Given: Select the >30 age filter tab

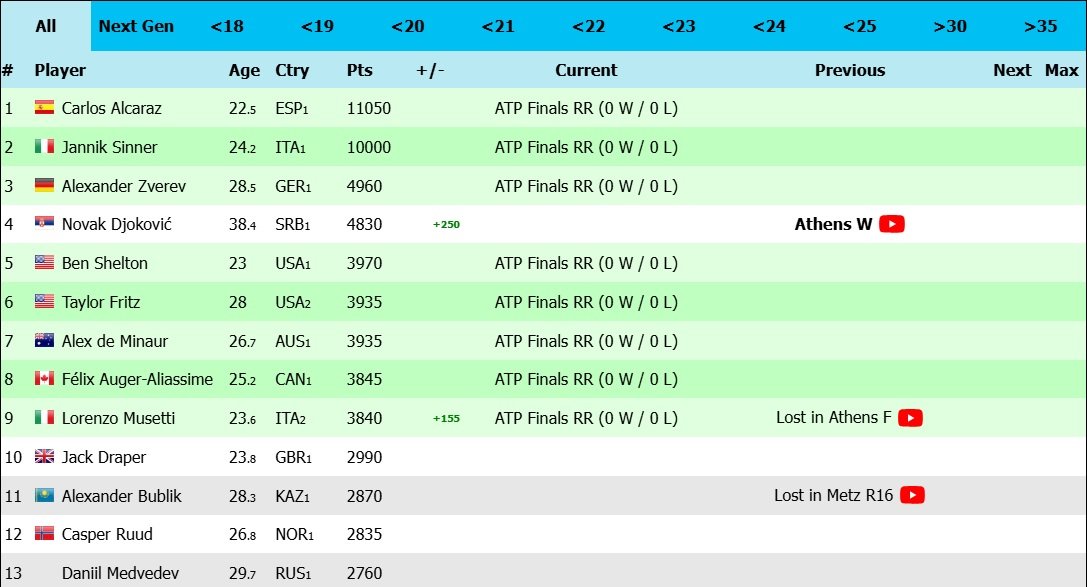Looking at the screenshot, I should coord(950,26).
